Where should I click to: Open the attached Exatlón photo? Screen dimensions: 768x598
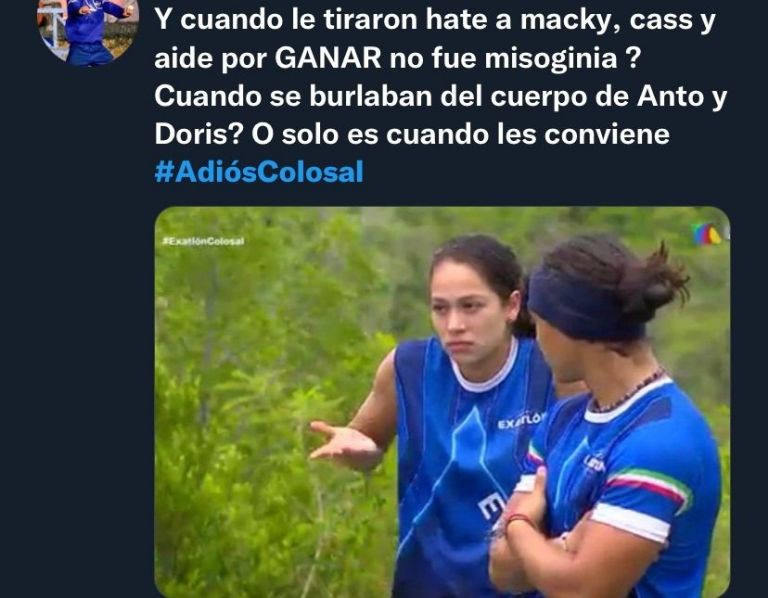click(x=442, y=402)
